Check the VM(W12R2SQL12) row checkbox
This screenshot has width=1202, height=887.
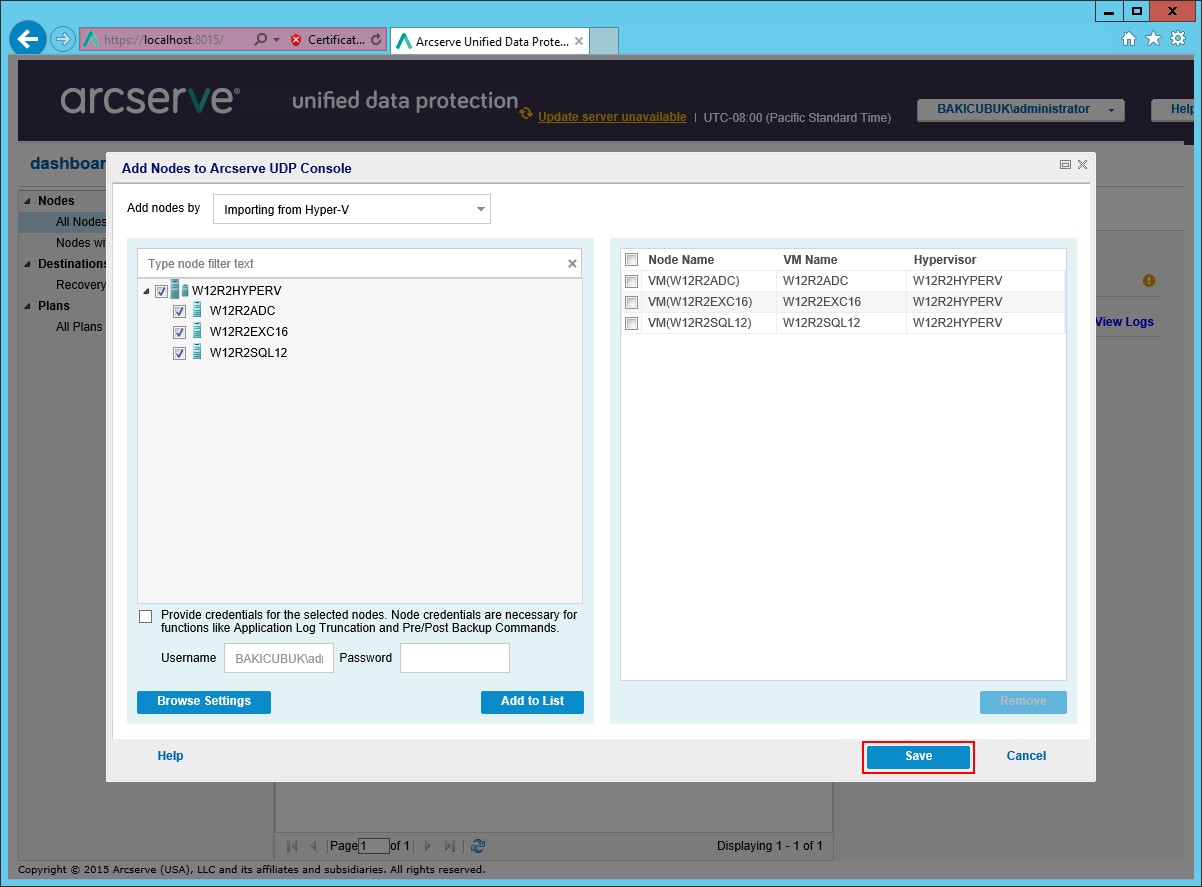click(631, 323)
